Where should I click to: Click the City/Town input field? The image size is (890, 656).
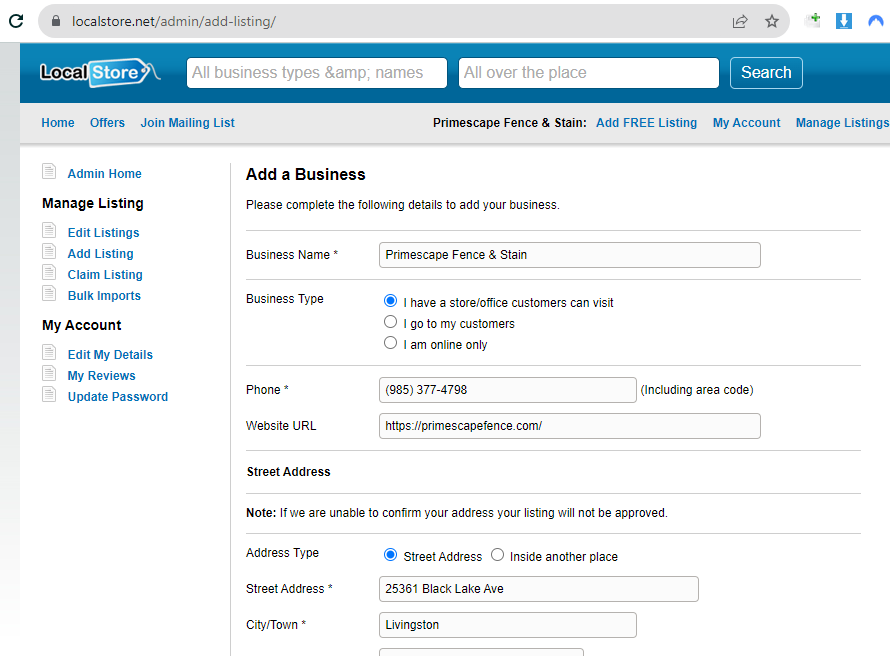click(507, 625)
